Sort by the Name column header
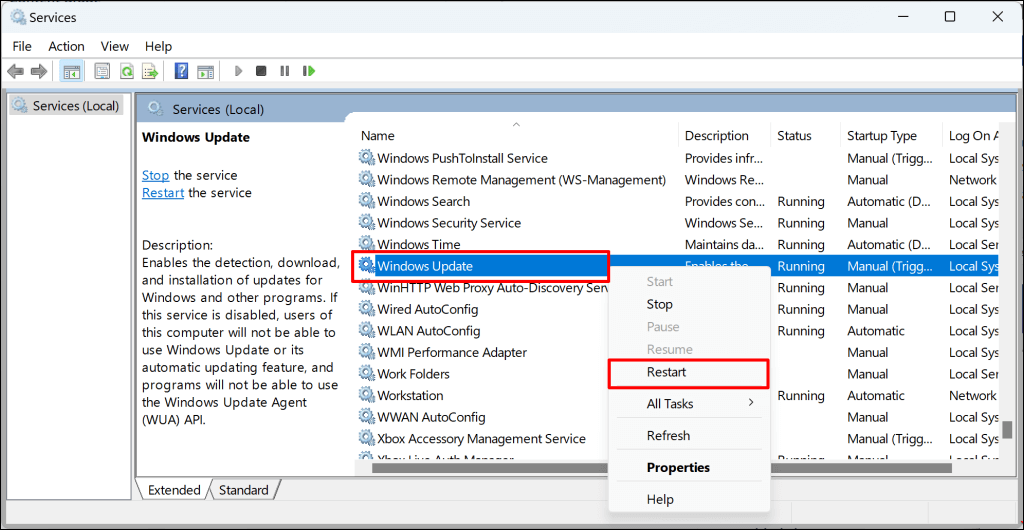Viewport: 1024px width, 530px height. point(516,136)
